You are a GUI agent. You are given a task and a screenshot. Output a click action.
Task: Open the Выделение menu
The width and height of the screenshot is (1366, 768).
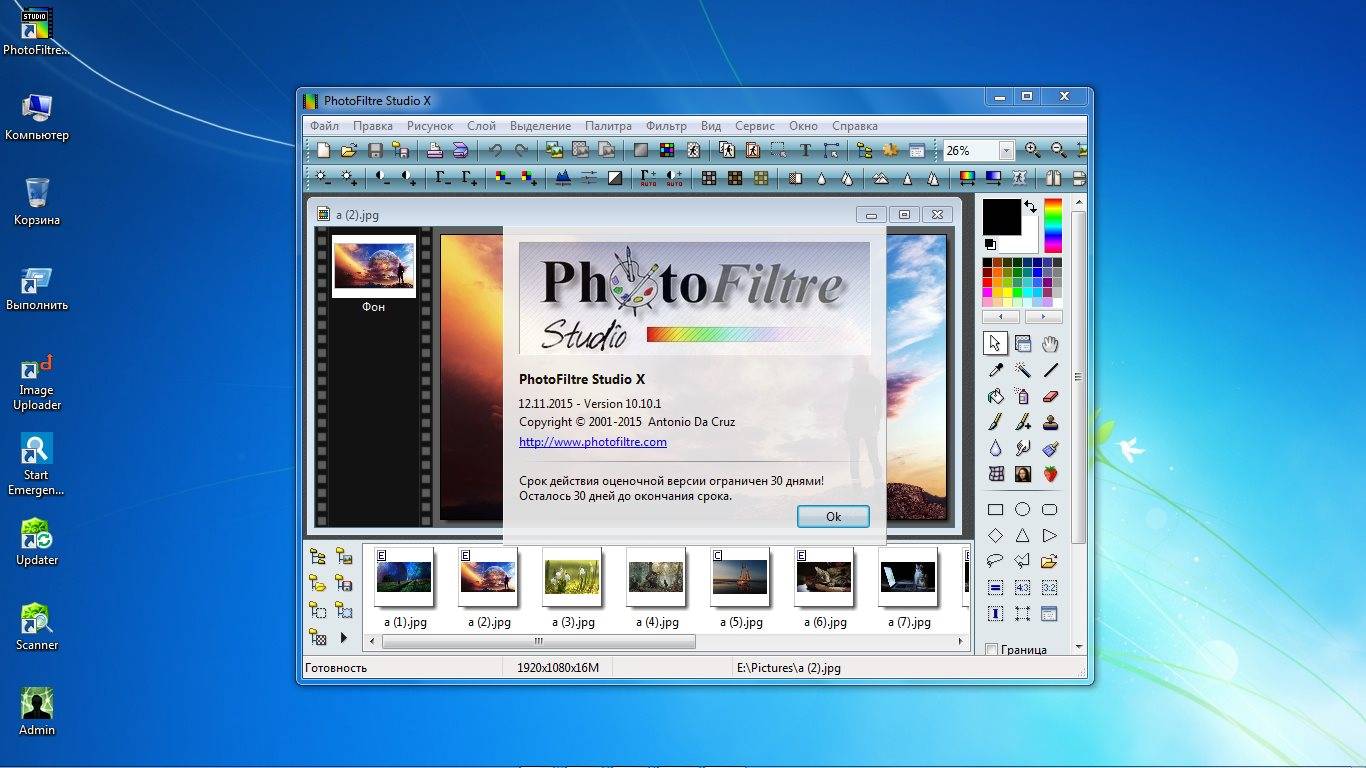pos(540,126)
